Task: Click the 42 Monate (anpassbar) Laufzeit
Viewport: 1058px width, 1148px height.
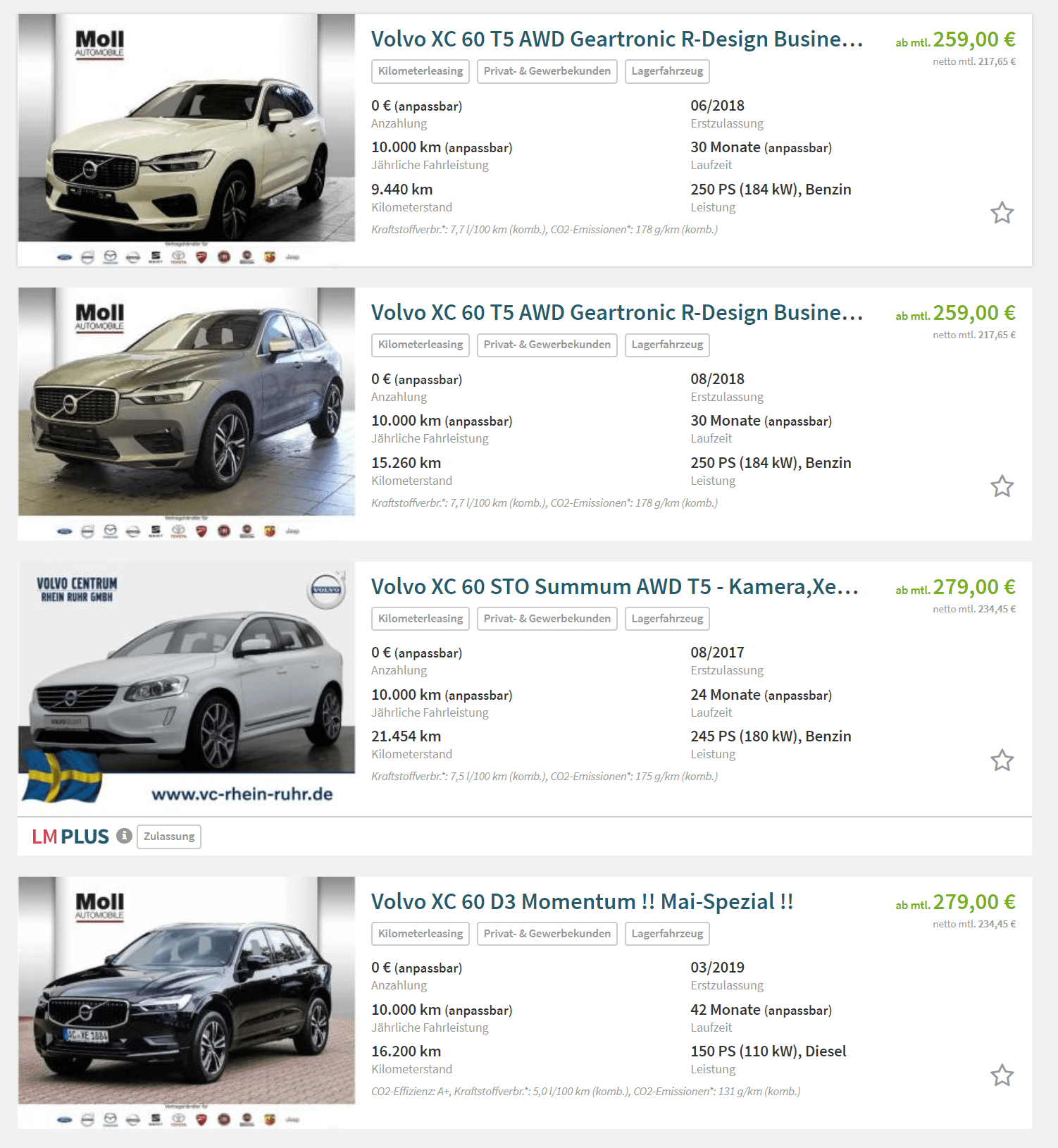Action: (x=761, y=1010)
